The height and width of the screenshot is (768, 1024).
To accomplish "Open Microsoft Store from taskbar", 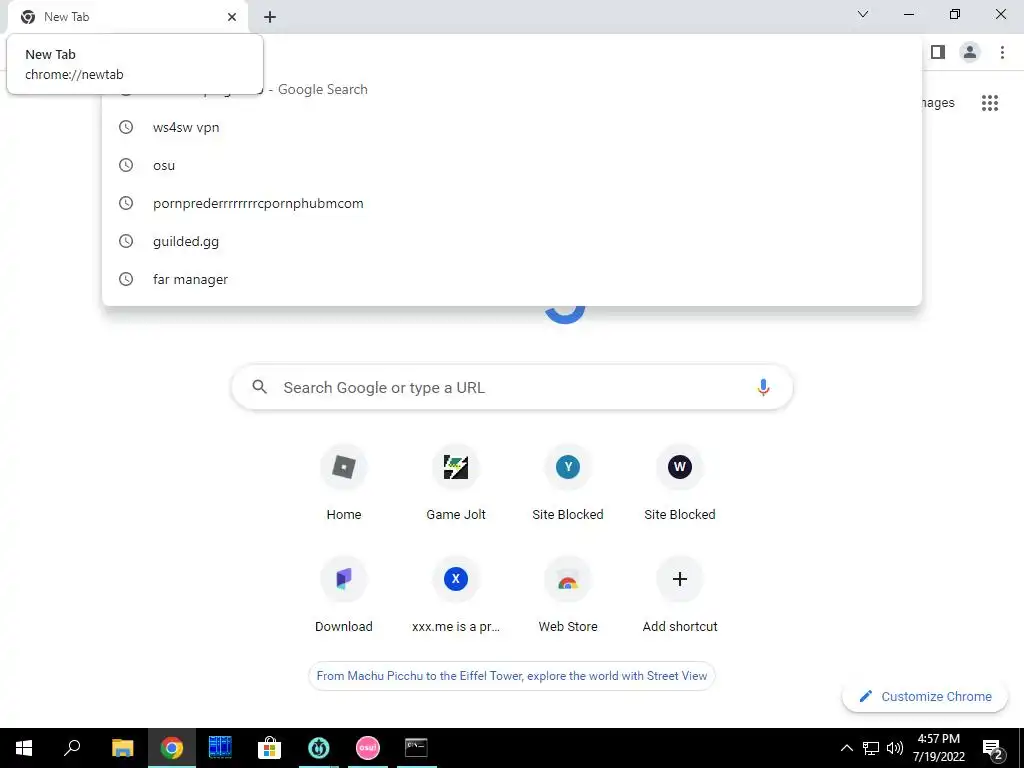I will tap(269, 748).
